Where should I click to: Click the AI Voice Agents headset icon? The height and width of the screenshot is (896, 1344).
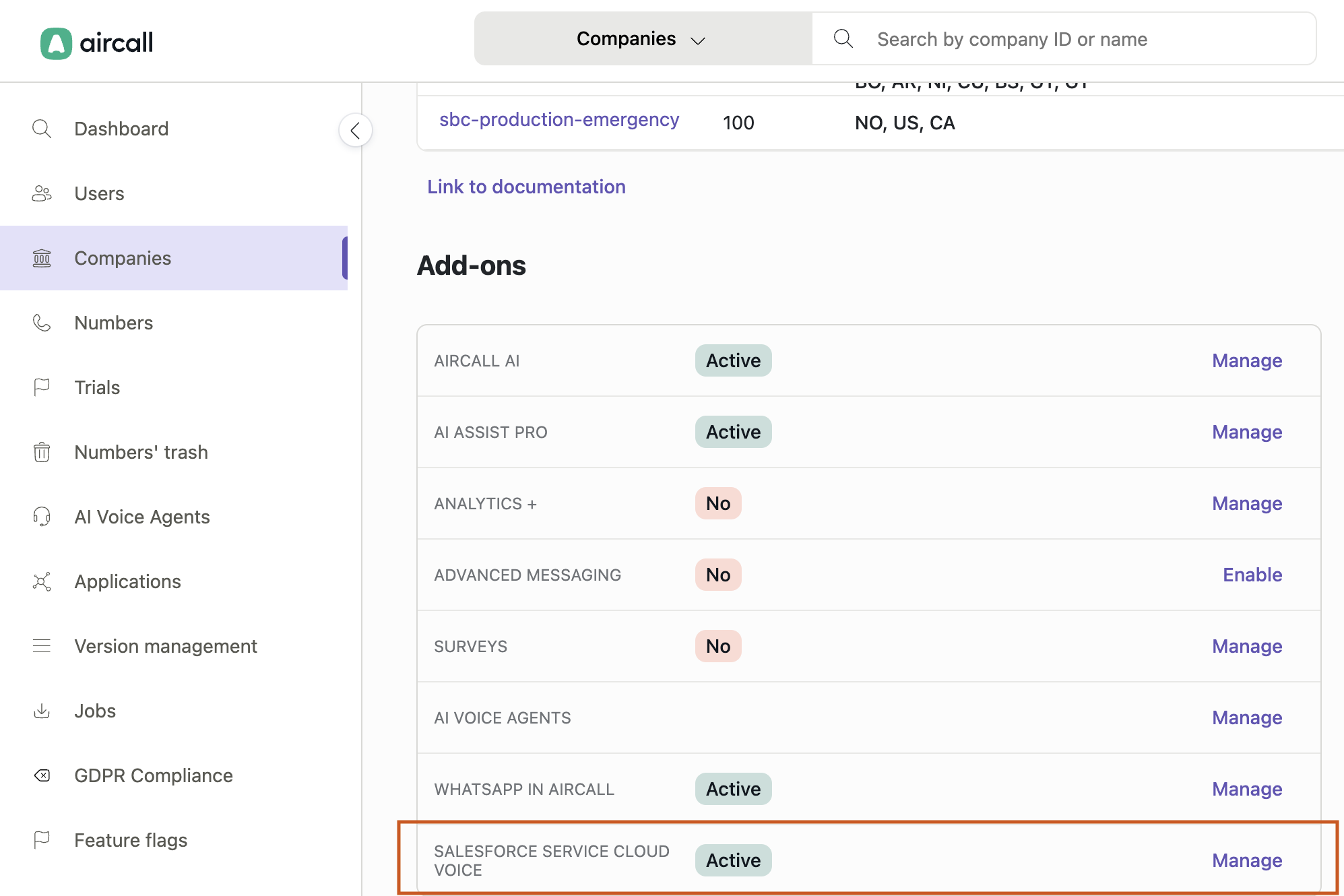42,517
